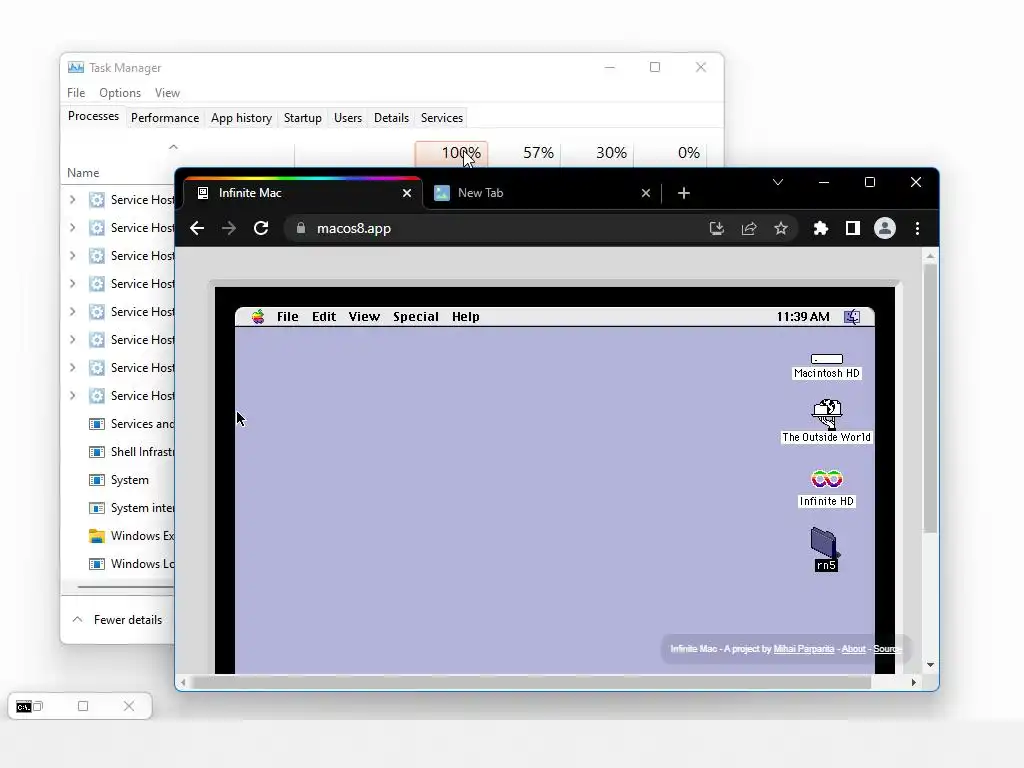Click the site lock icon

tap(300, 228)
